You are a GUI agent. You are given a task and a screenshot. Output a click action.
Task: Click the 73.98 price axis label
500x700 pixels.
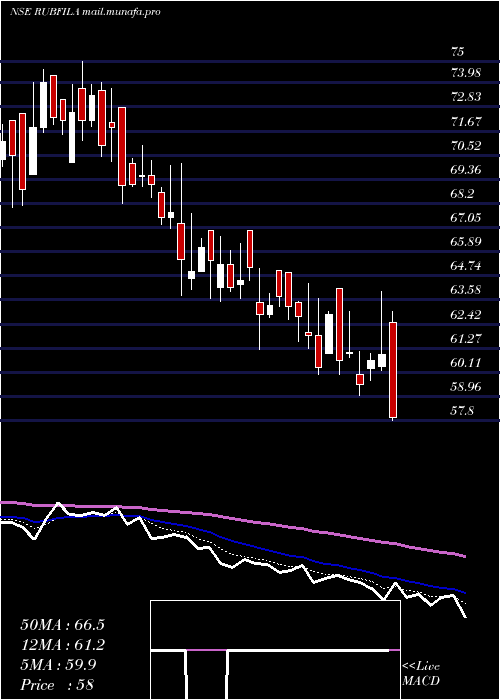pos(466,72)
